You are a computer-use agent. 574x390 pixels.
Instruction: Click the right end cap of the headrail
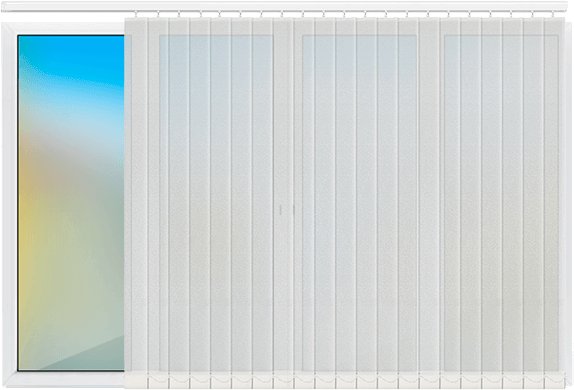point(564,7)
